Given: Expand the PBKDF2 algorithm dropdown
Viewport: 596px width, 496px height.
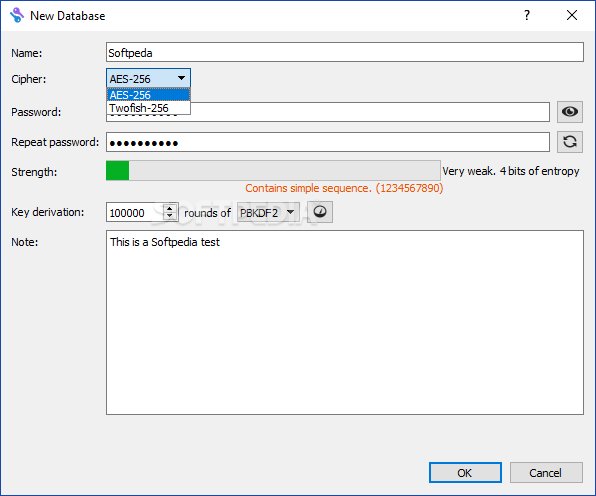Looking at the screenshot, I should click(268, 212).
